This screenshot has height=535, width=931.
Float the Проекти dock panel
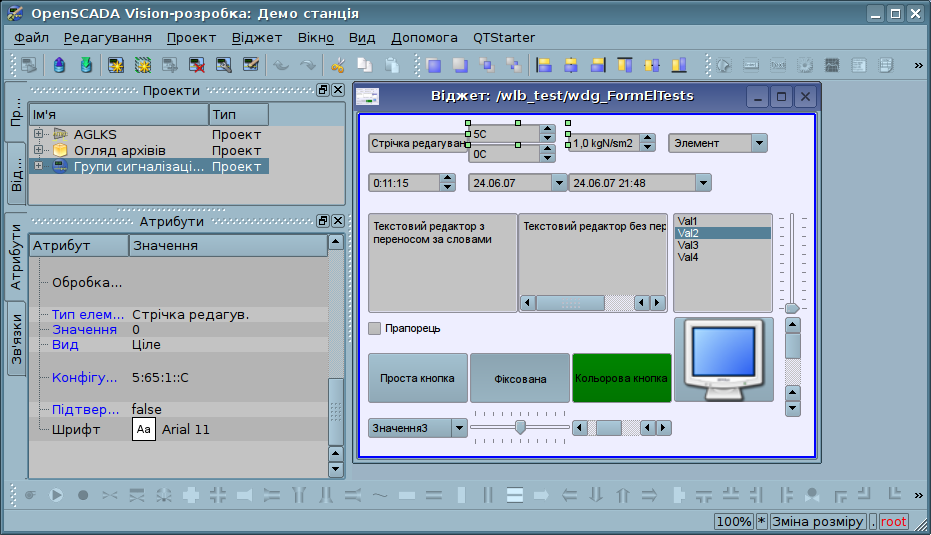[323, 90]
